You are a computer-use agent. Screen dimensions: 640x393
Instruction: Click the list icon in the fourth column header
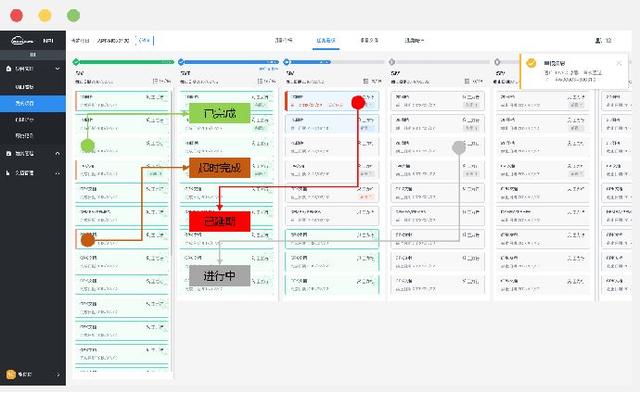[x=467, y=81]
